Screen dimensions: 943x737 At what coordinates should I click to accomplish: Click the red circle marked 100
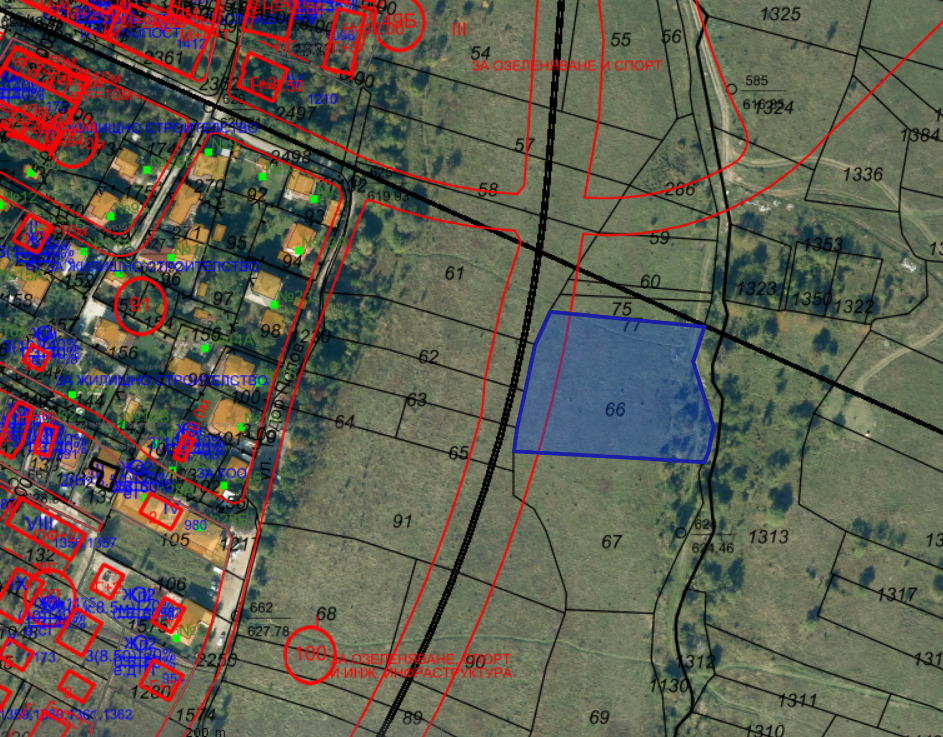click(x=311, y=653)
